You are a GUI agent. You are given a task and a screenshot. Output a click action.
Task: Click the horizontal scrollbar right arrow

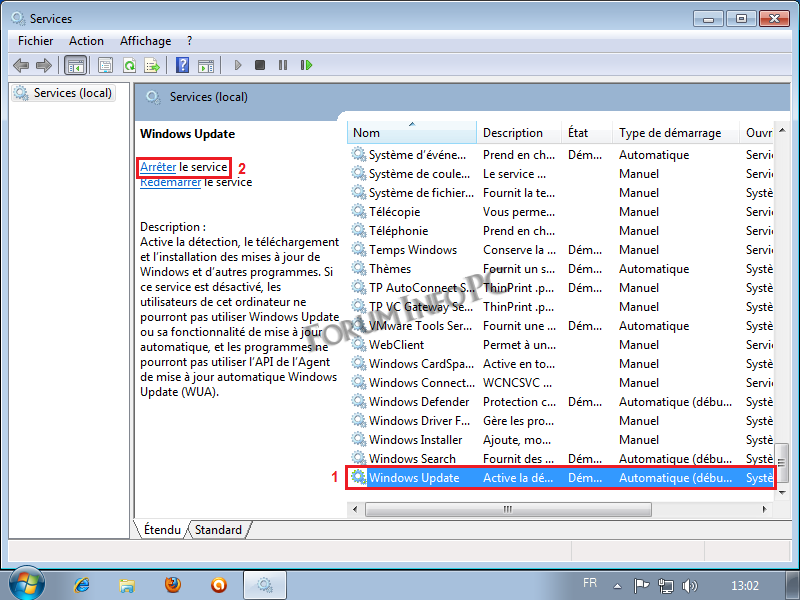(x=764, y=509)
